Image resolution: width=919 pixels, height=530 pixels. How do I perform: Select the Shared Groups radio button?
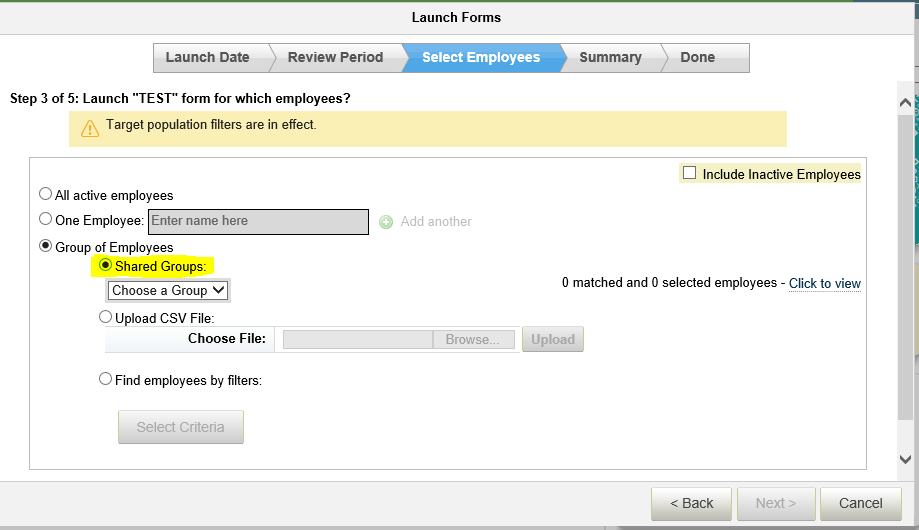pos(105,265)
